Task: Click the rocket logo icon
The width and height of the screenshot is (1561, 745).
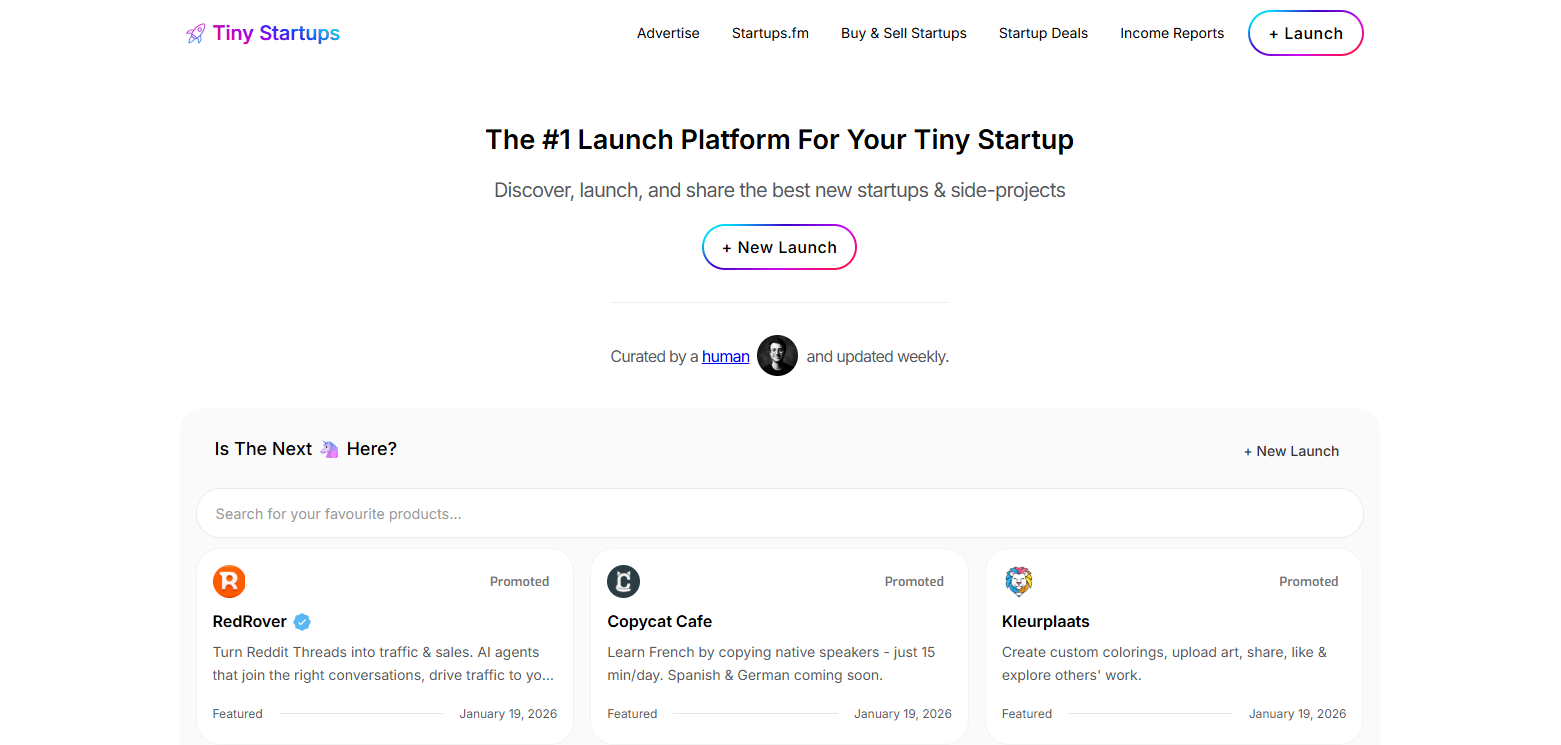Action: (x=196, y=34)
